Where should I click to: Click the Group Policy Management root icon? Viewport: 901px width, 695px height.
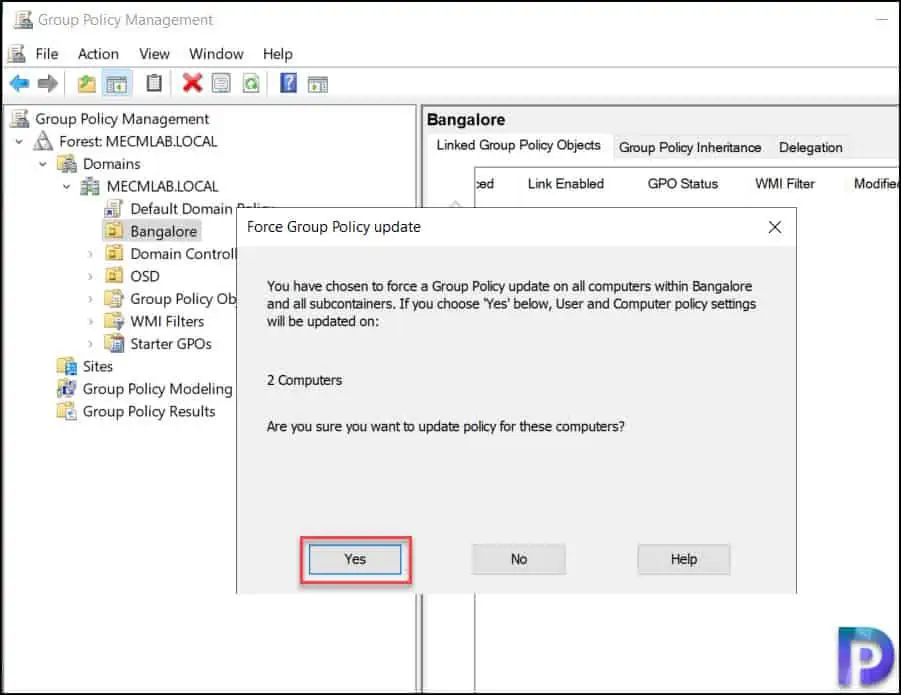[x=20, y=119]
